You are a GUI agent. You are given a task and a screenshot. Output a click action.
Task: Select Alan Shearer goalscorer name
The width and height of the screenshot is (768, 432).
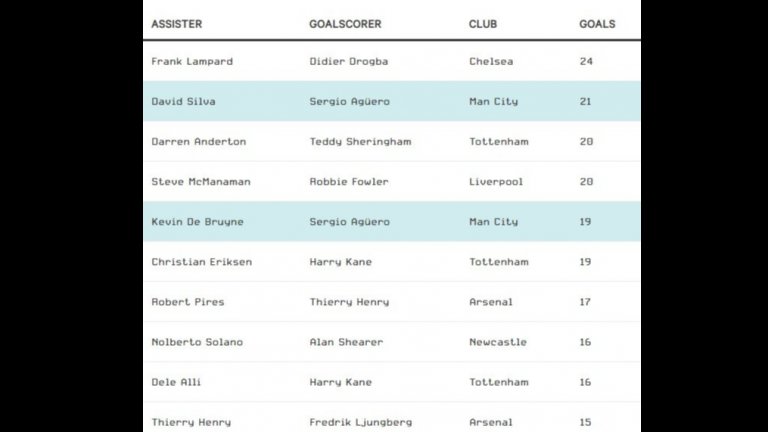[346, 342]
